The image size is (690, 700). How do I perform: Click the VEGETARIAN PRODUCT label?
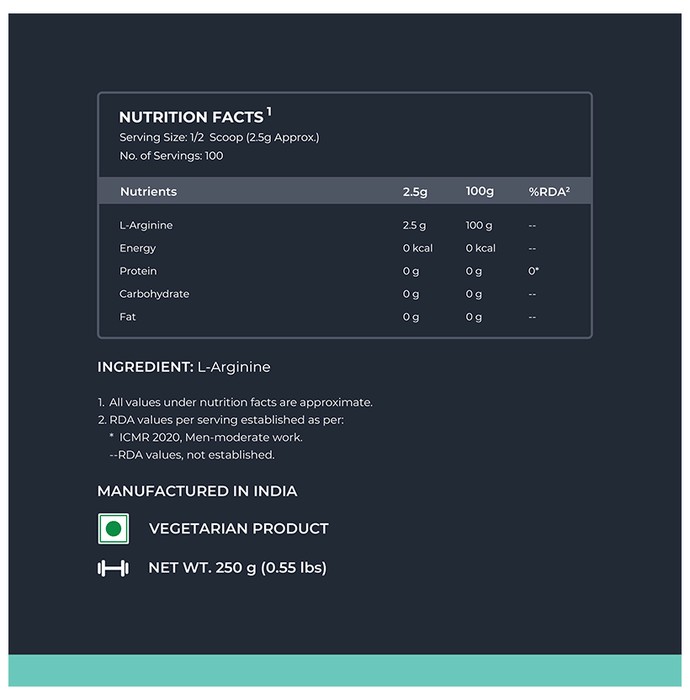click(x=239, y=529)
